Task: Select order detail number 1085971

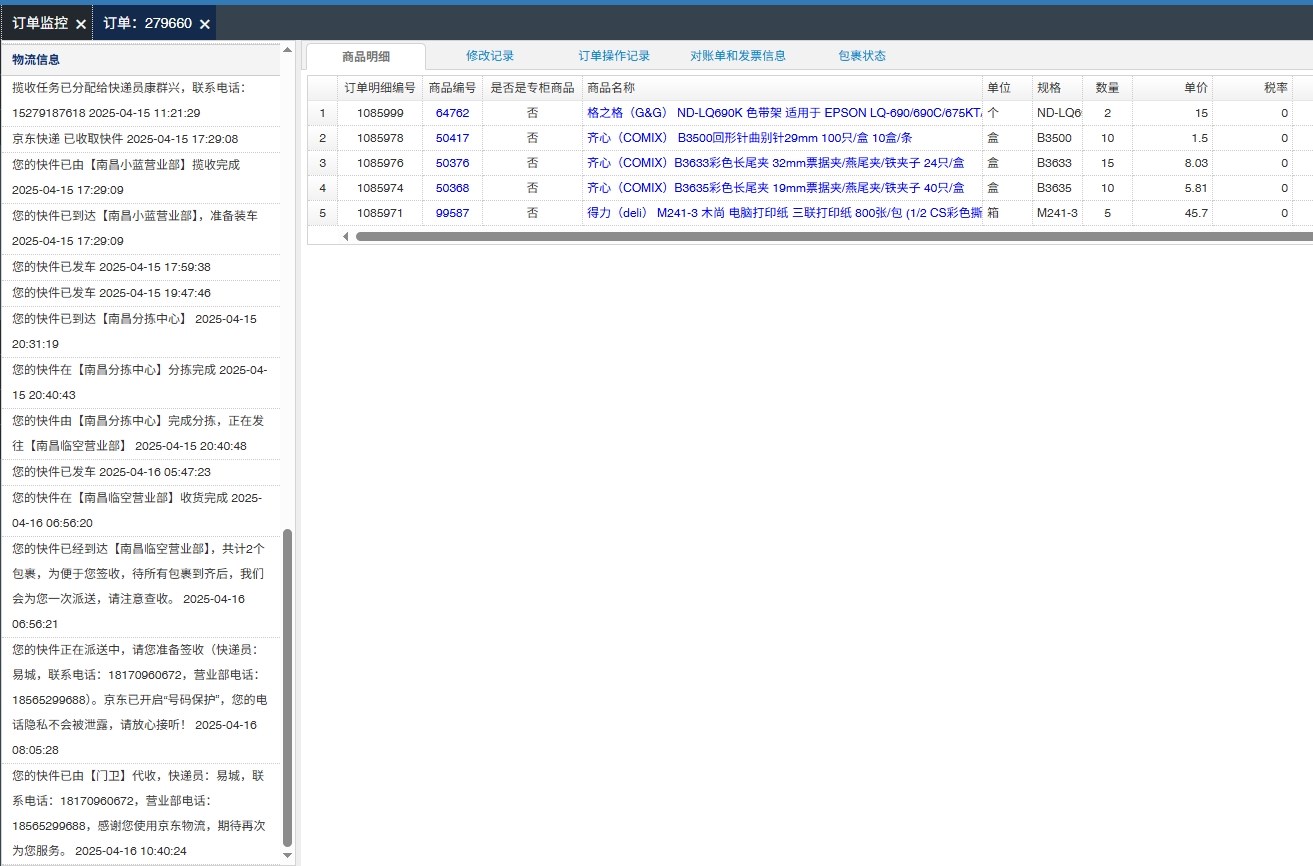Action: pyautogui.click(x=380, y=213)
